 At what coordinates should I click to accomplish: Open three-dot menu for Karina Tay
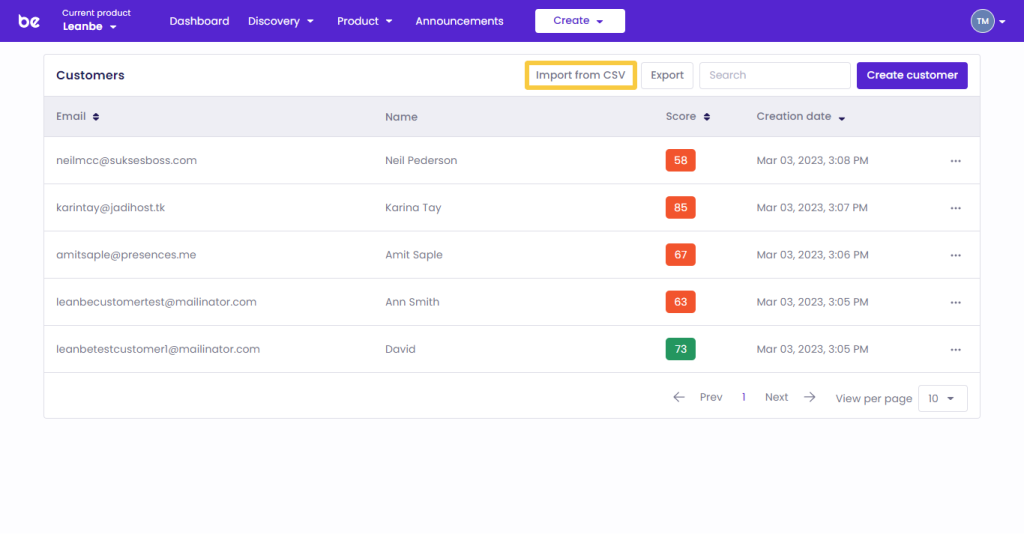pos(955,208)
